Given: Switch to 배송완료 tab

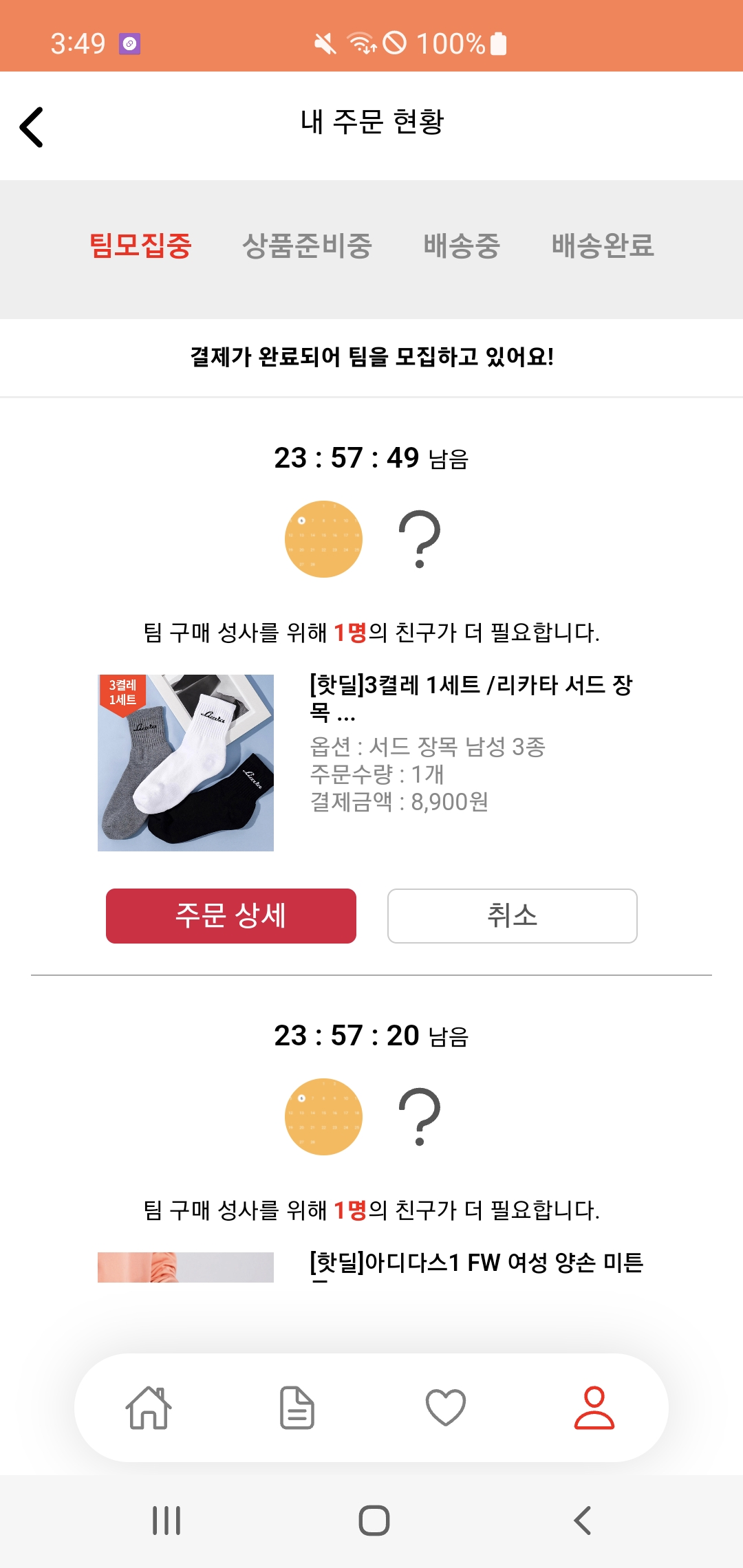Looking at the screenshot, I should pos(603,246).
